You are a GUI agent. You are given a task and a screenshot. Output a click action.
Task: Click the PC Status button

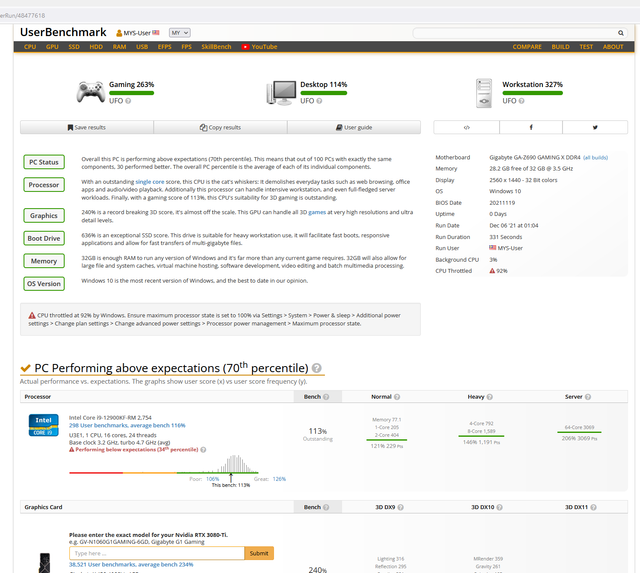coord(44,162)
